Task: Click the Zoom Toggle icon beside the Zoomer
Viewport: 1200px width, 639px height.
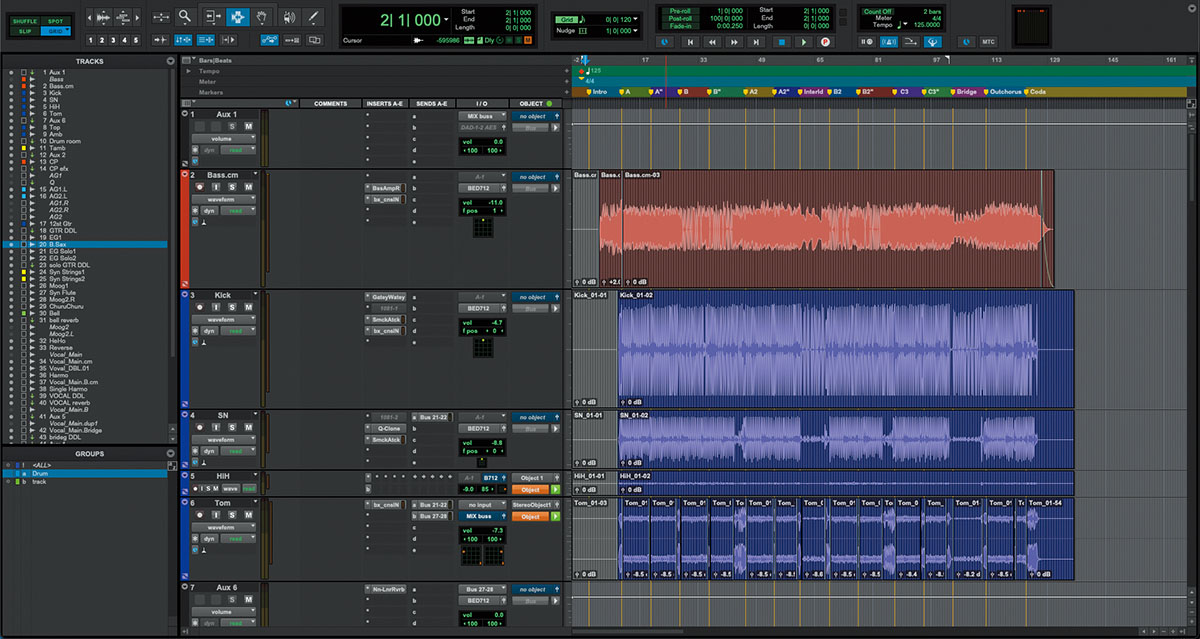Action: tap(161, 17)
